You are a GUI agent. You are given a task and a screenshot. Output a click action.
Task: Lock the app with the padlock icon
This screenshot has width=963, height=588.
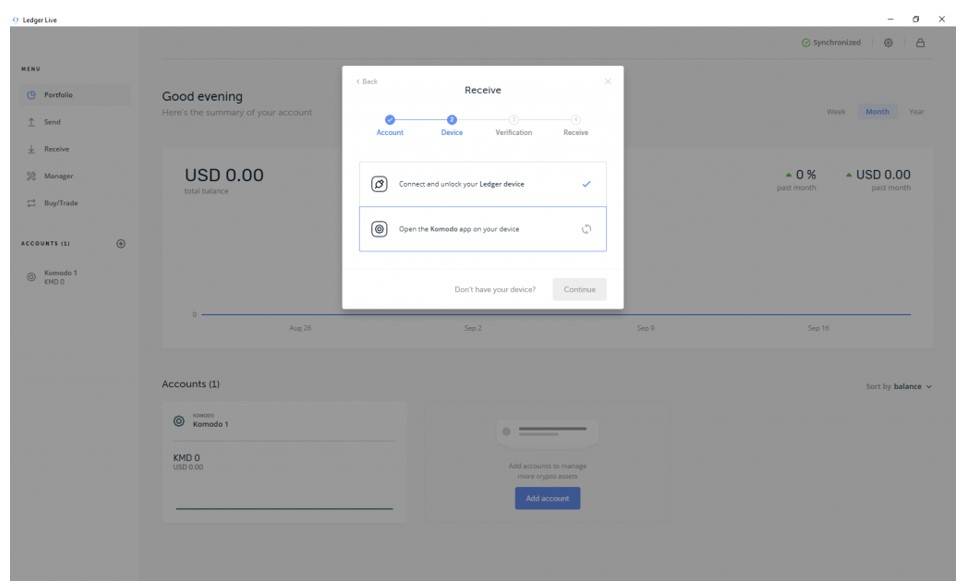point(920,43)
